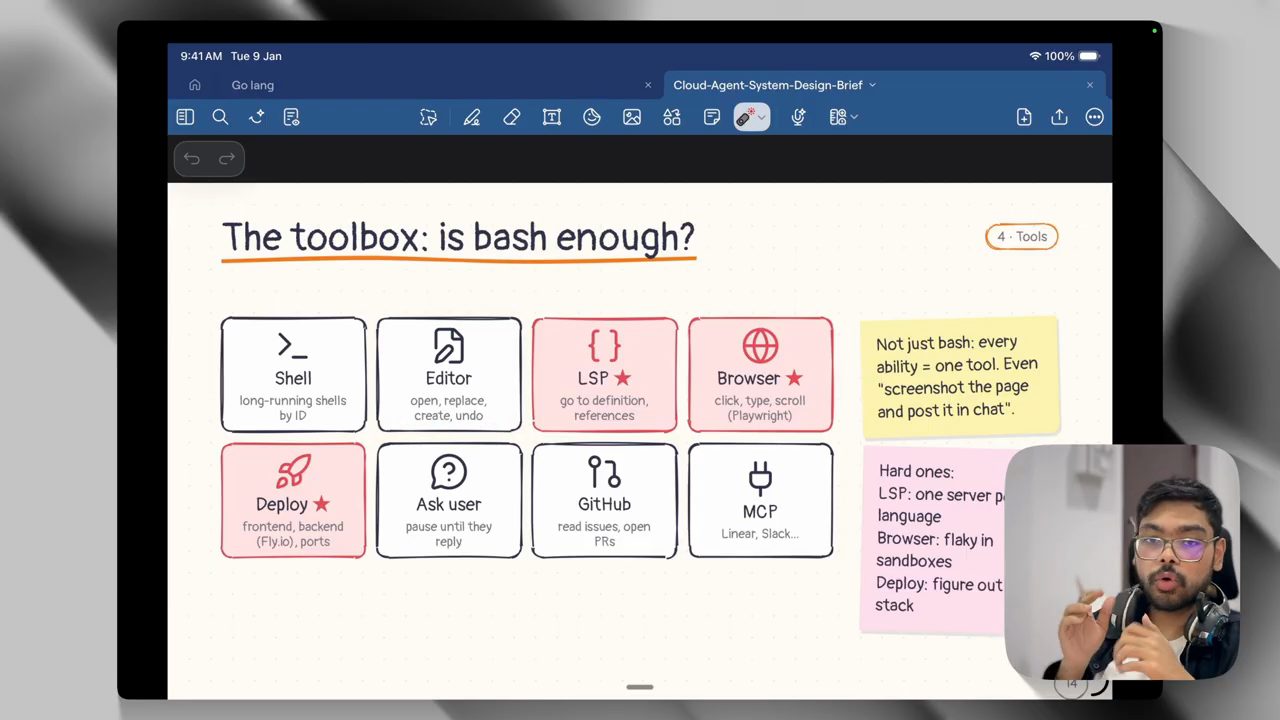Redo the last undone action

(x=226, y=158)
